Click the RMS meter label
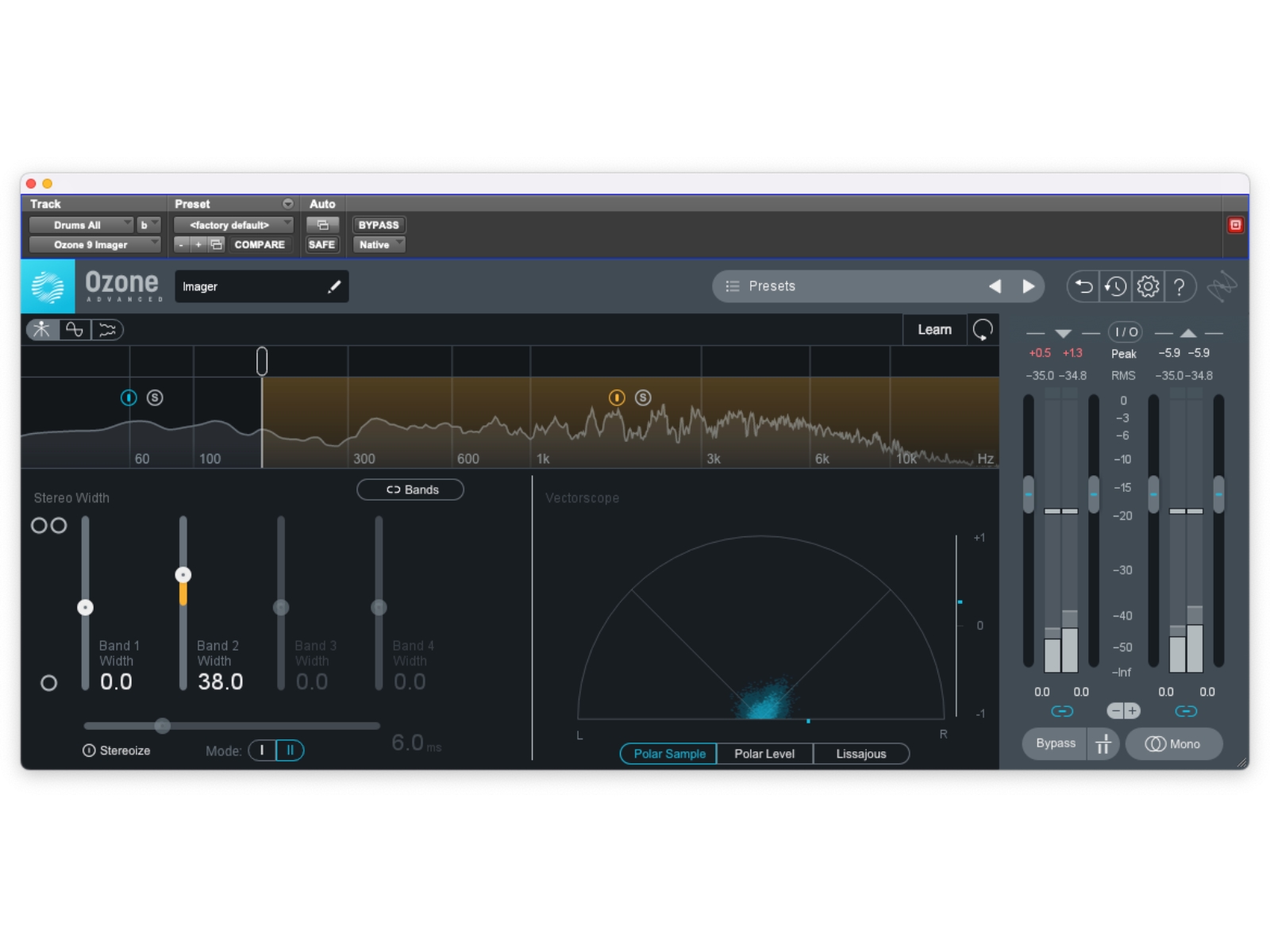The height and width of the screenshot is (952, 1270). coord(1123,375)
